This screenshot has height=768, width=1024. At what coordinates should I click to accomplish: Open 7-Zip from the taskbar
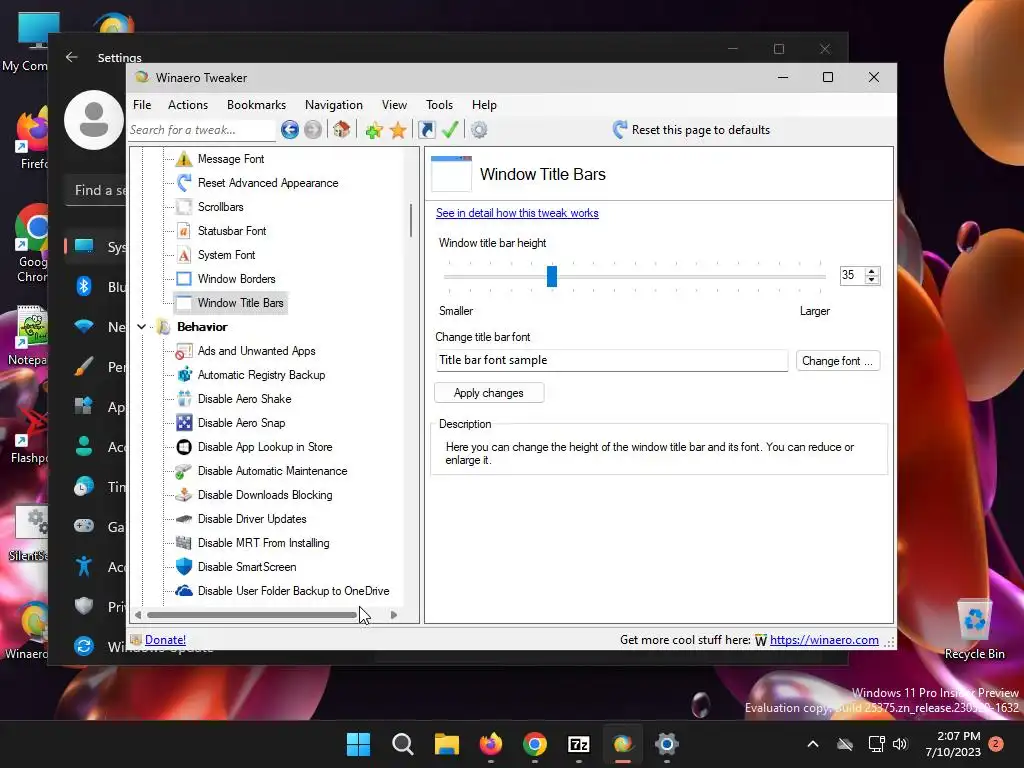tap(579, 744)
